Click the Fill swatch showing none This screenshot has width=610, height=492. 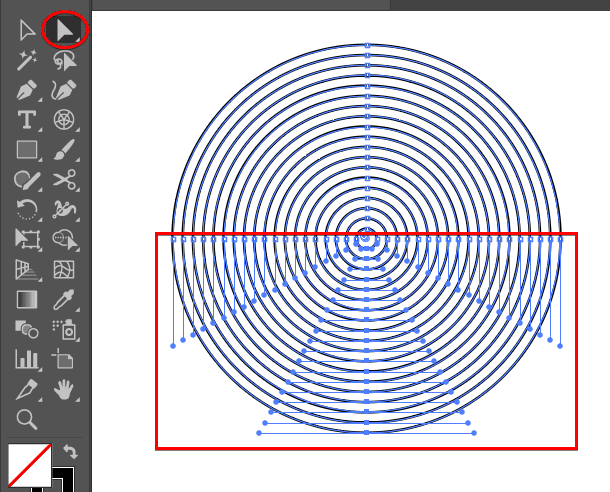[29, 465]
